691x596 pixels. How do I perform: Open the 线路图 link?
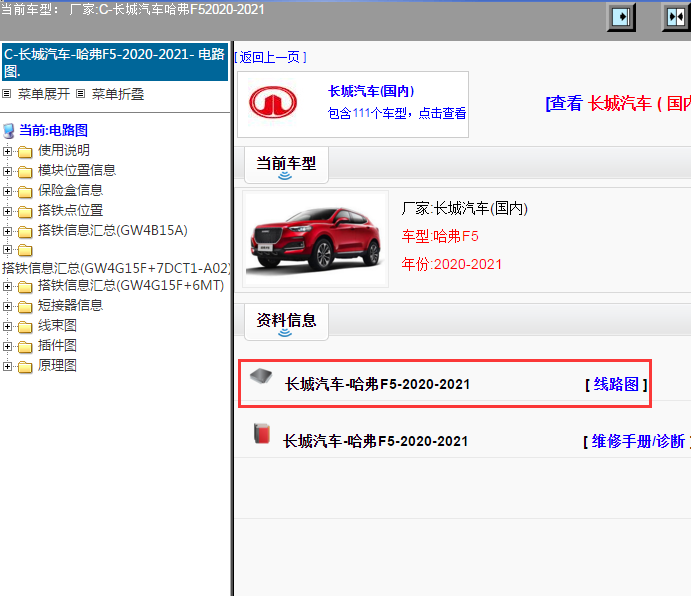[x=616, y=384]
